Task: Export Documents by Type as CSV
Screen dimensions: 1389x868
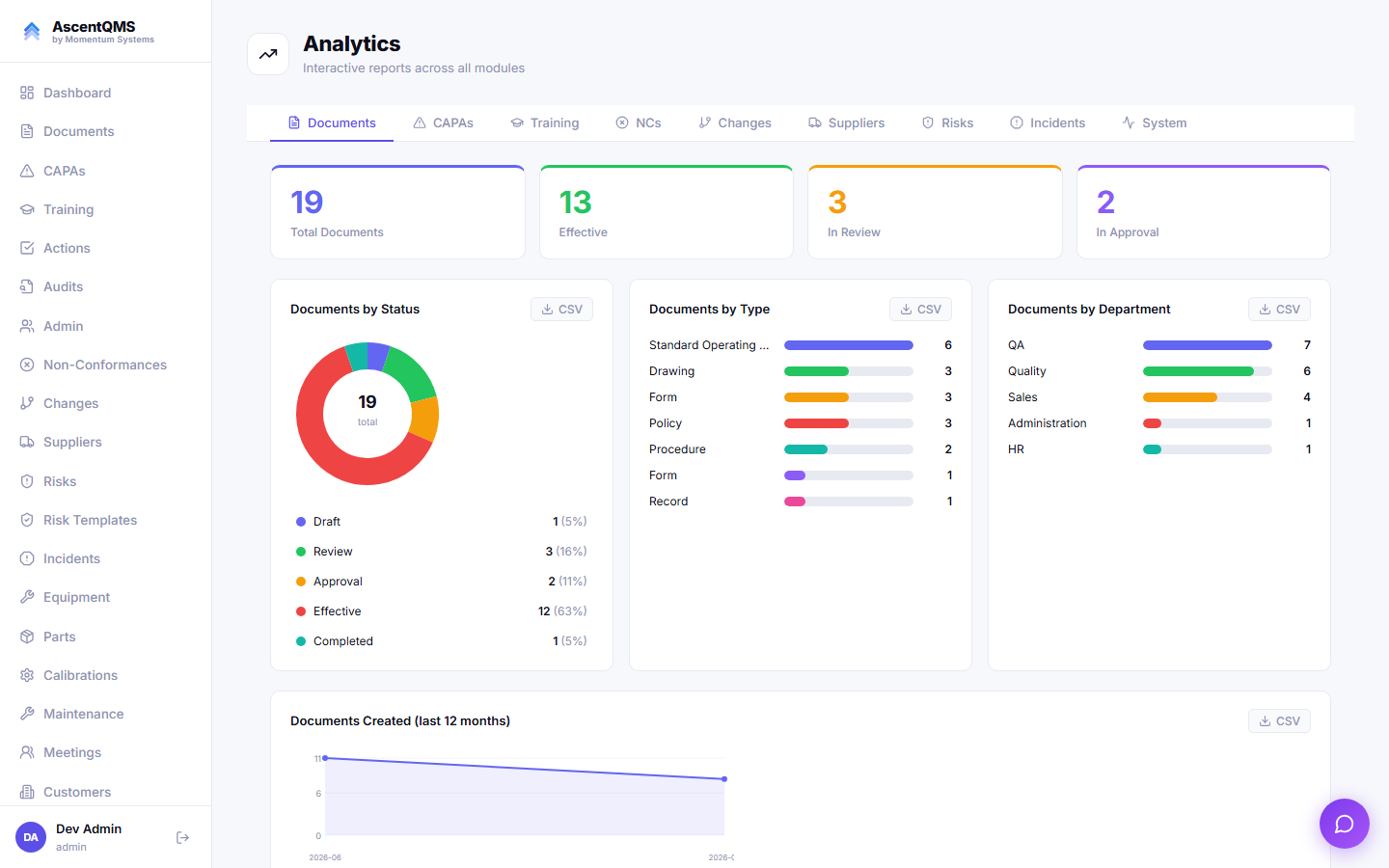Action: tap(921, 310)
